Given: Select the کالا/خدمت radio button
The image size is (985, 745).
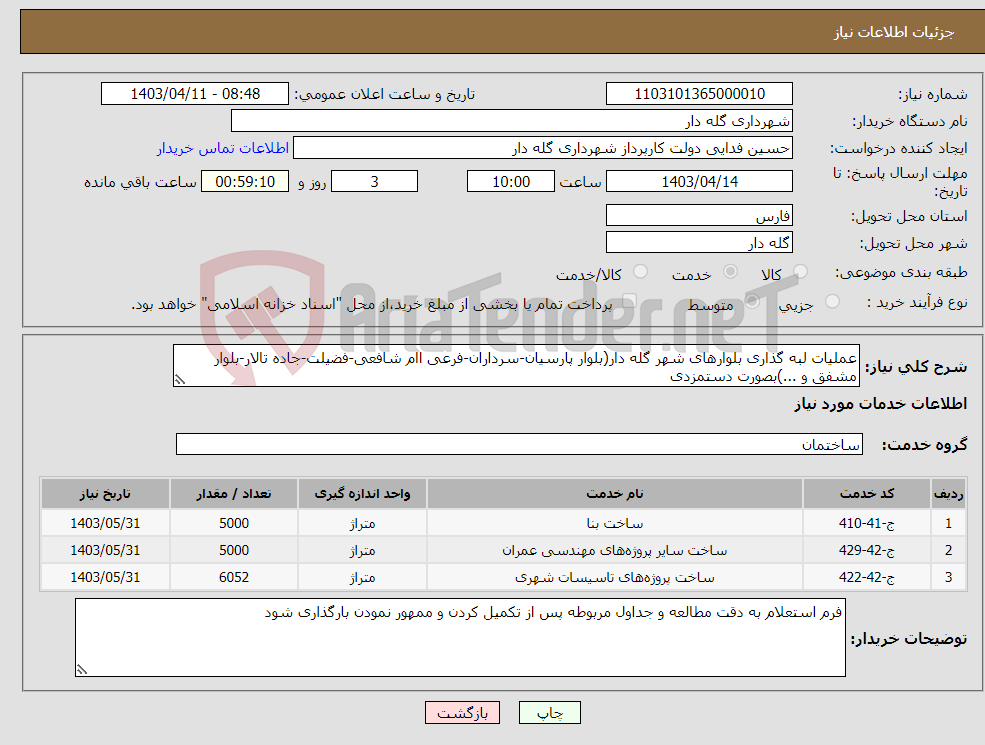Looking at the screenshot, I should pyautogui.click(x=640, y=271).
